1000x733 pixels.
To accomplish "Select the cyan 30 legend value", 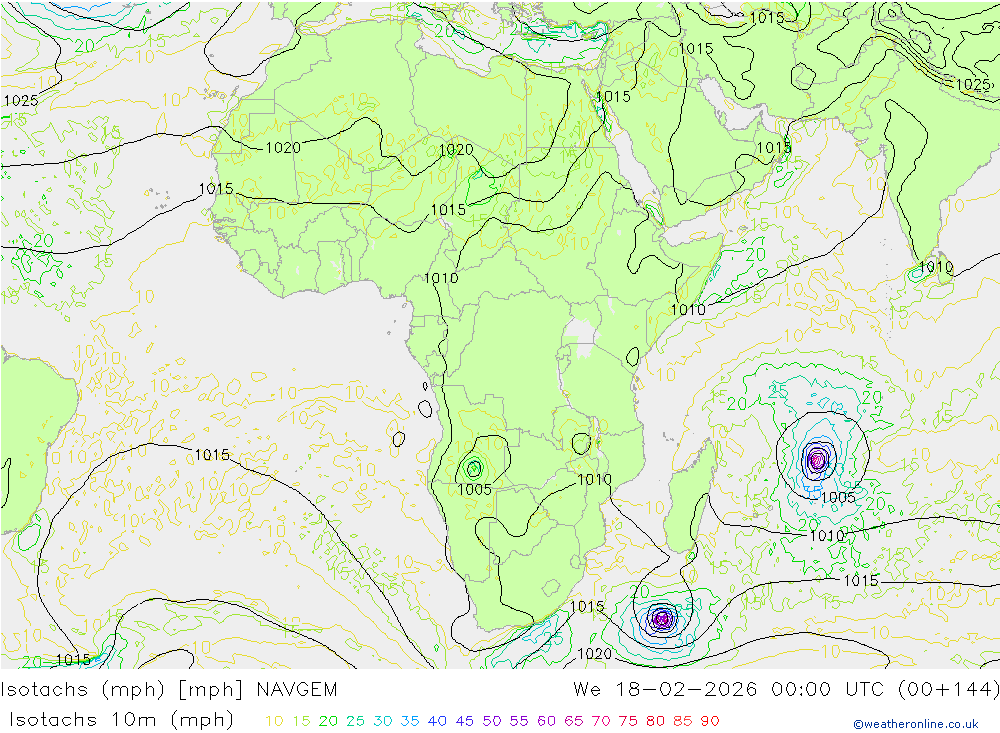I will click(383, 721).
